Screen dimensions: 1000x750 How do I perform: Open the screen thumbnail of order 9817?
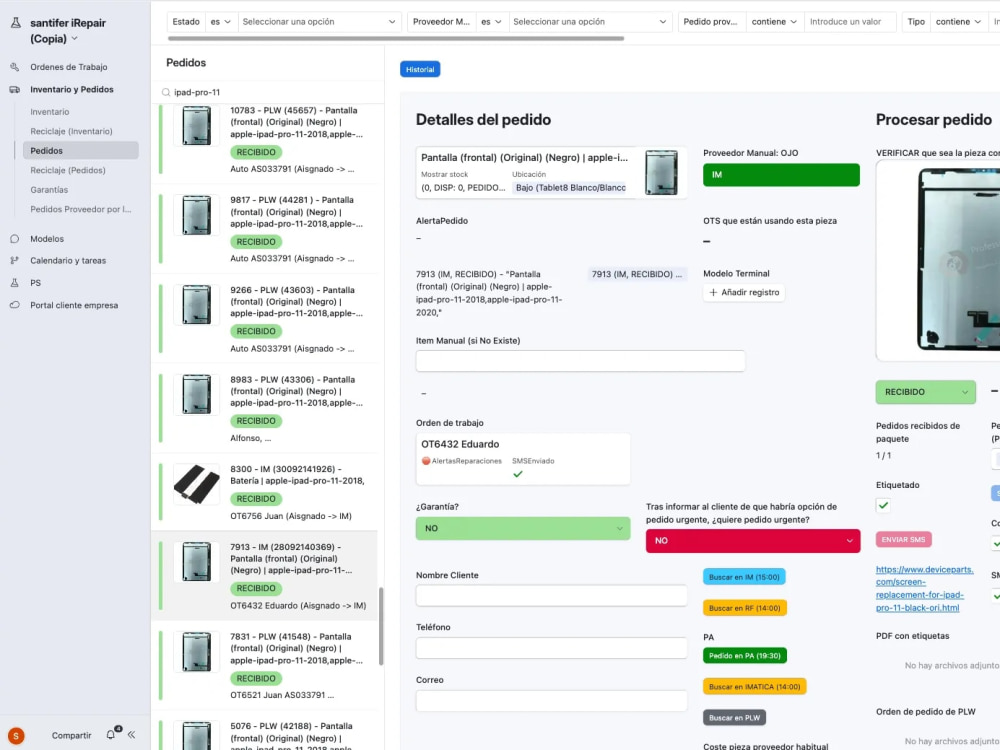196,216
